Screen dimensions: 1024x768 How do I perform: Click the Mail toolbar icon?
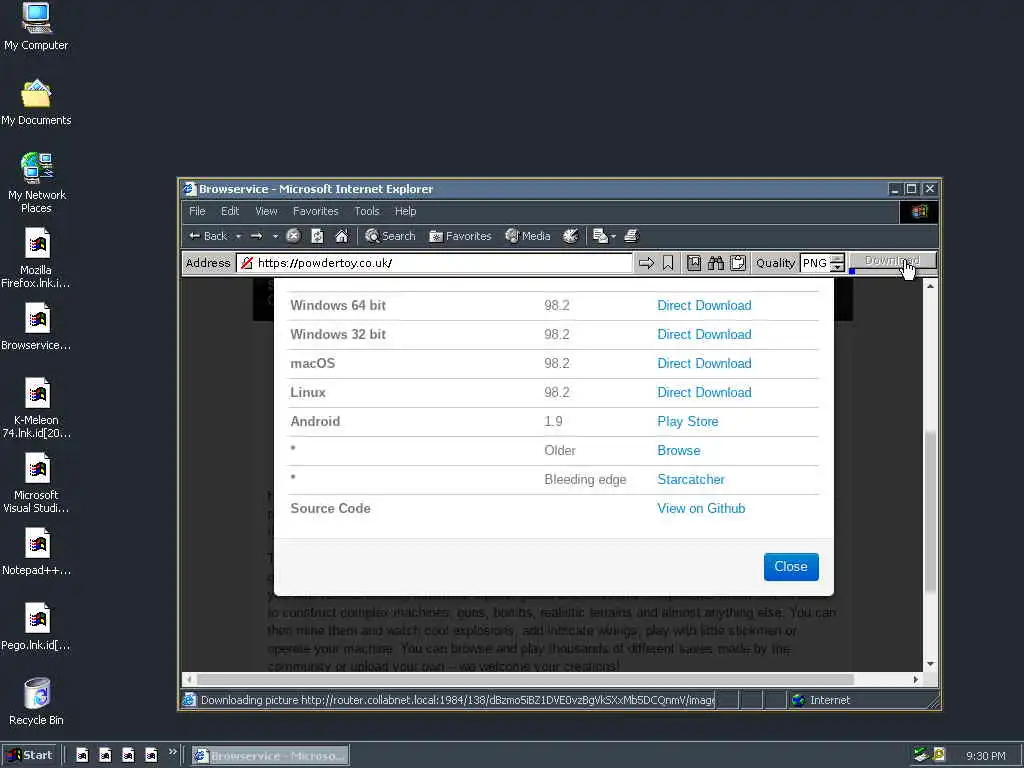tap(600, 236)
